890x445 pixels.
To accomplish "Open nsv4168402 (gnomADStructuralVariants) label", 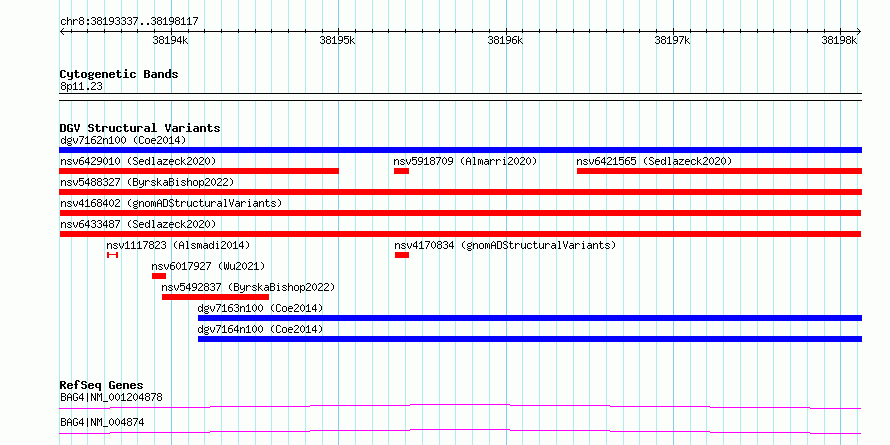I will pos(171,203).
